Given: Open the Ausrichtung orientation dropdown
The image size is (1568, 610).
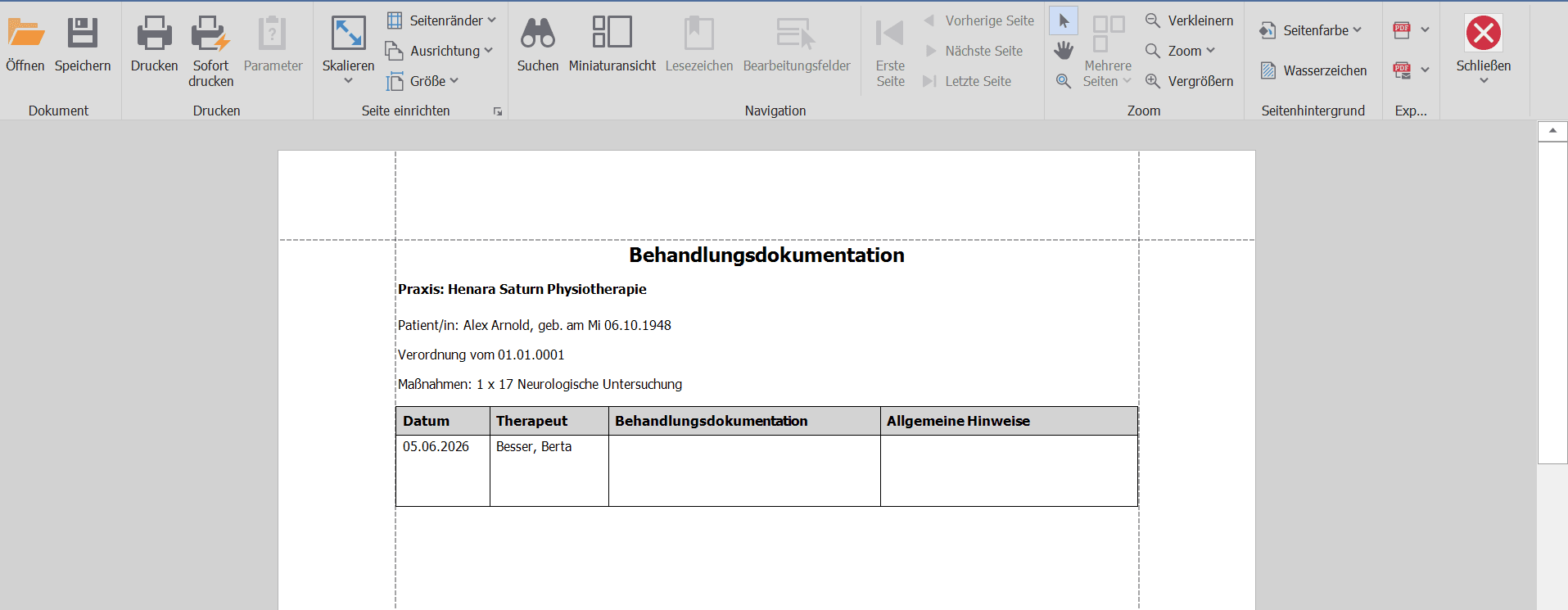Looking at the screenshot, I should pyautogui.click(x=440, y=51).
